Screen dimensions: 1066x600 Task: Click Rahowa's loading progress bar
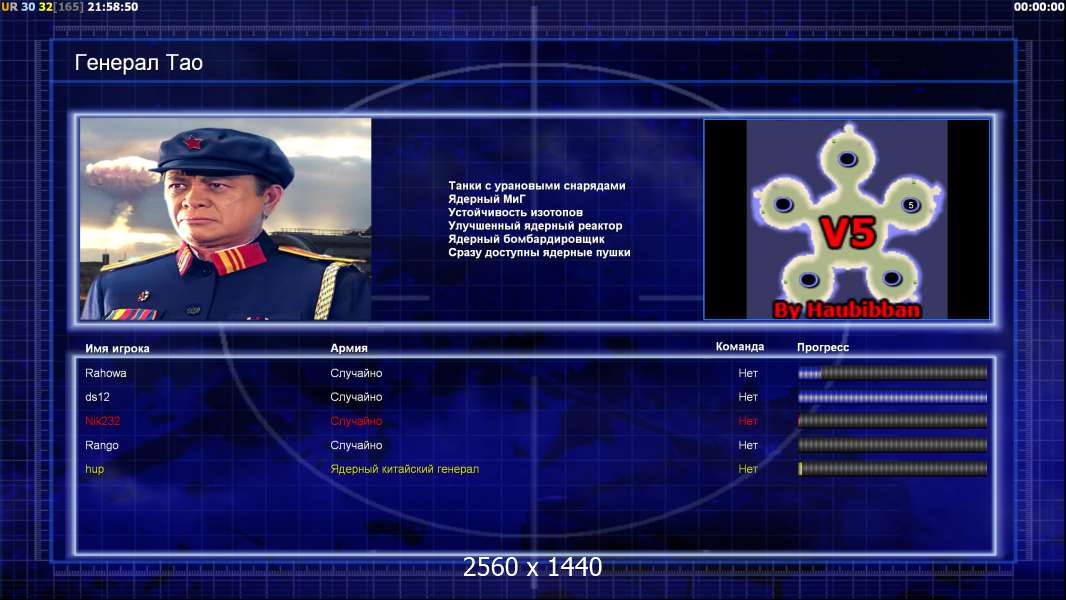pos(893,373)
